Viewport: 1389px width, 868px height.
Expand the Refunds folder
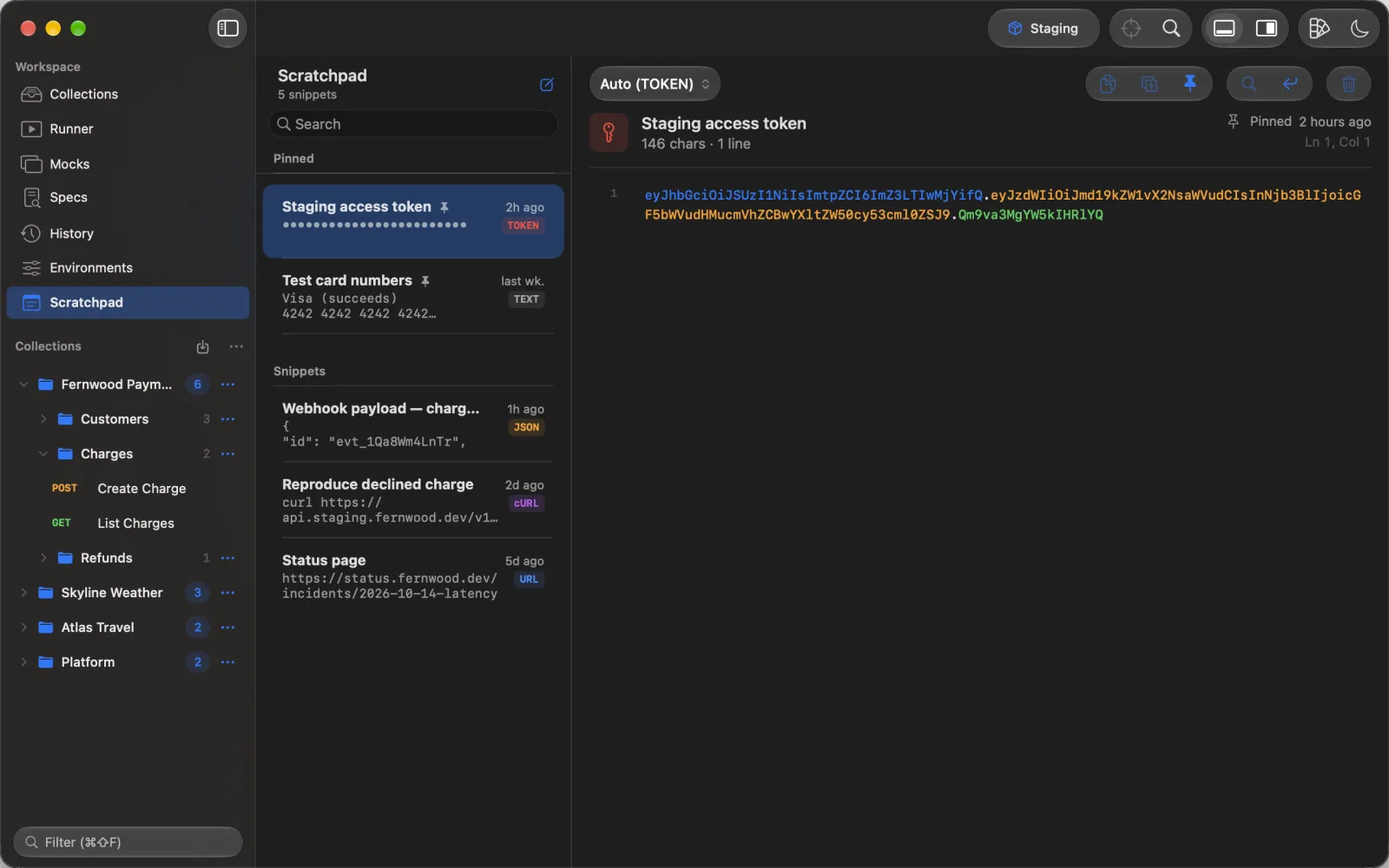[x=43, y=558]
